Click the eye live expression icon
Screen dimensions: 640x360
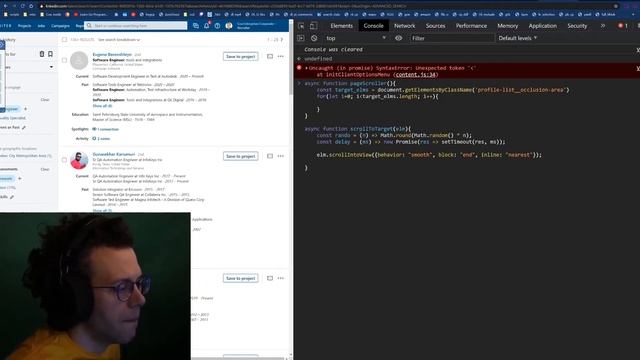398,38
